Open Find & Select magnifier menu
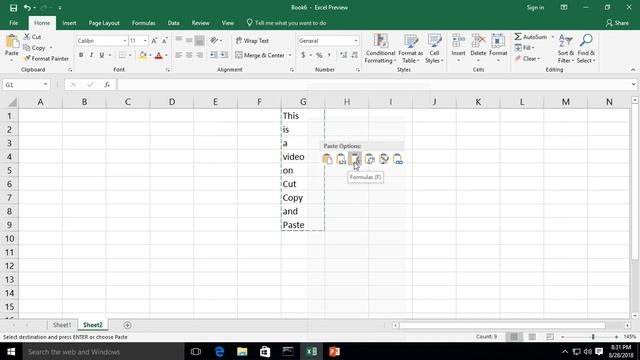The width and height of the screenshot is (640, 360). 586,49
